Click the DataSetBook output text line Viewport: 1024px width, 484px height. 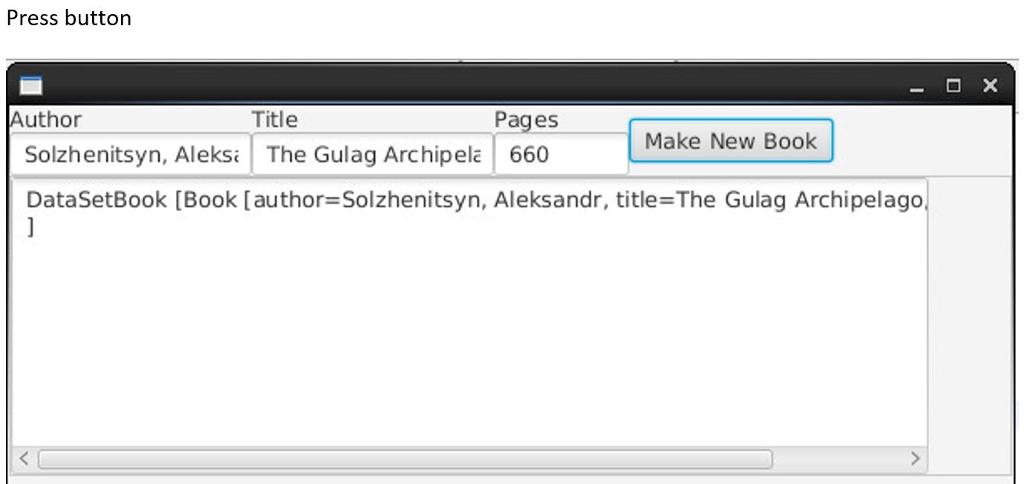coord(477,200)
